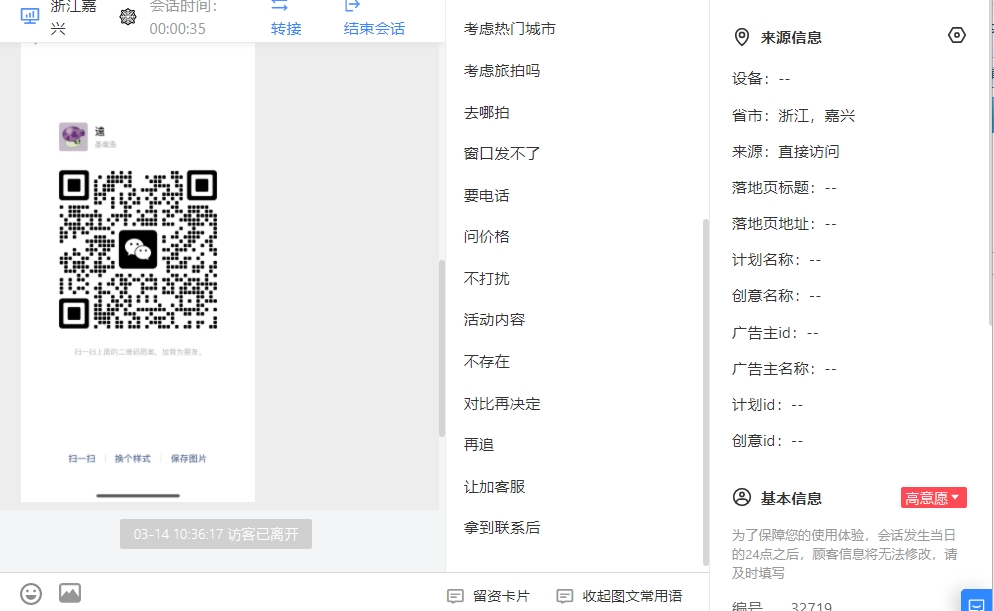Click the 落地页标题 row
The height and width of the screenshot is (611, 994).
pyautogui.click(x=784, y=188)
